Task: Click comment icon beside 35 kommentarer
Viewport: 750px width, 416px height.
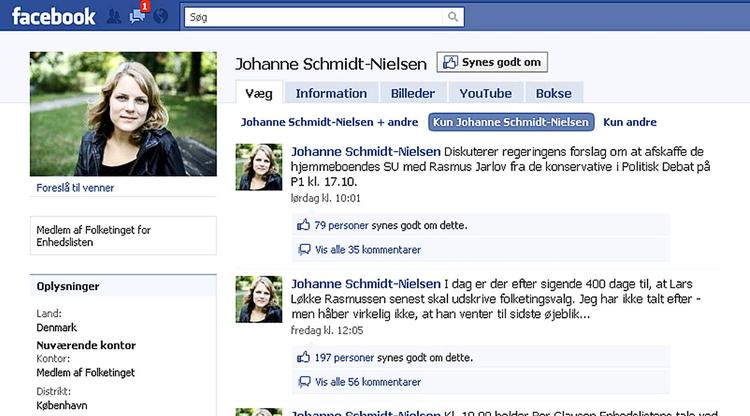Action: (x=304, y=250)
